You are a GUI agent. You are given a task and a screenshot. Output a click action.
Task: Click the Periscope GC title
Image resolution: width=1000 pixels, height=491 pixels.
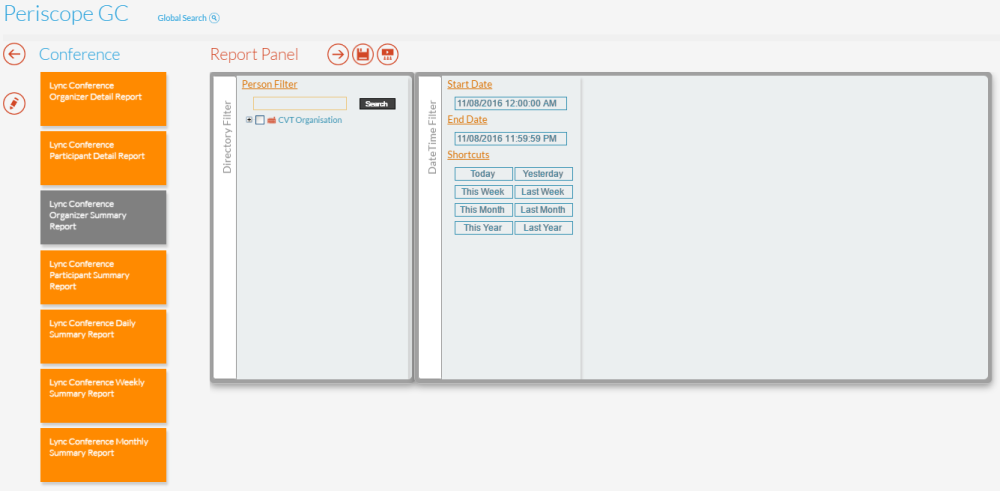tap(66, 14)
